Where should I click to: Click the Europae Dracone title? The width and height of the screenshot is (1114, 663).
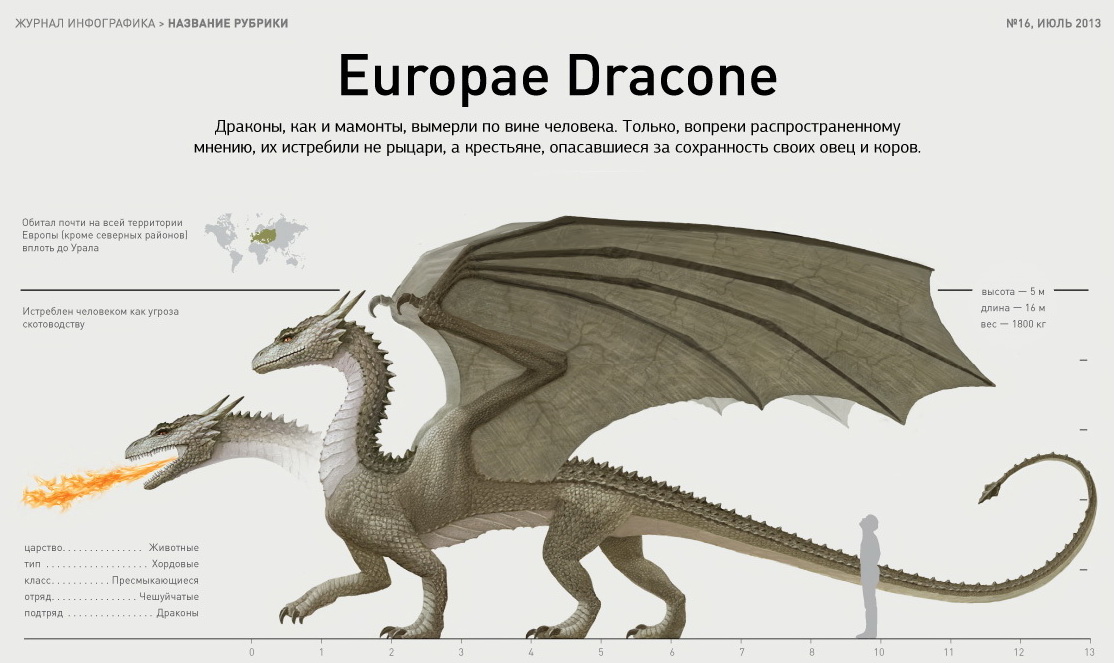click(557, 76)
